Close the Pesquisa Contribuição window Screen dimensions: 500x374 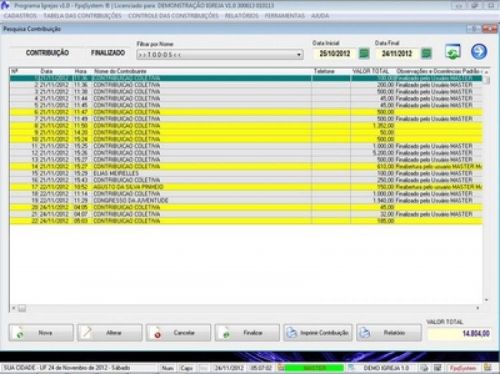(x=490, y=29)
